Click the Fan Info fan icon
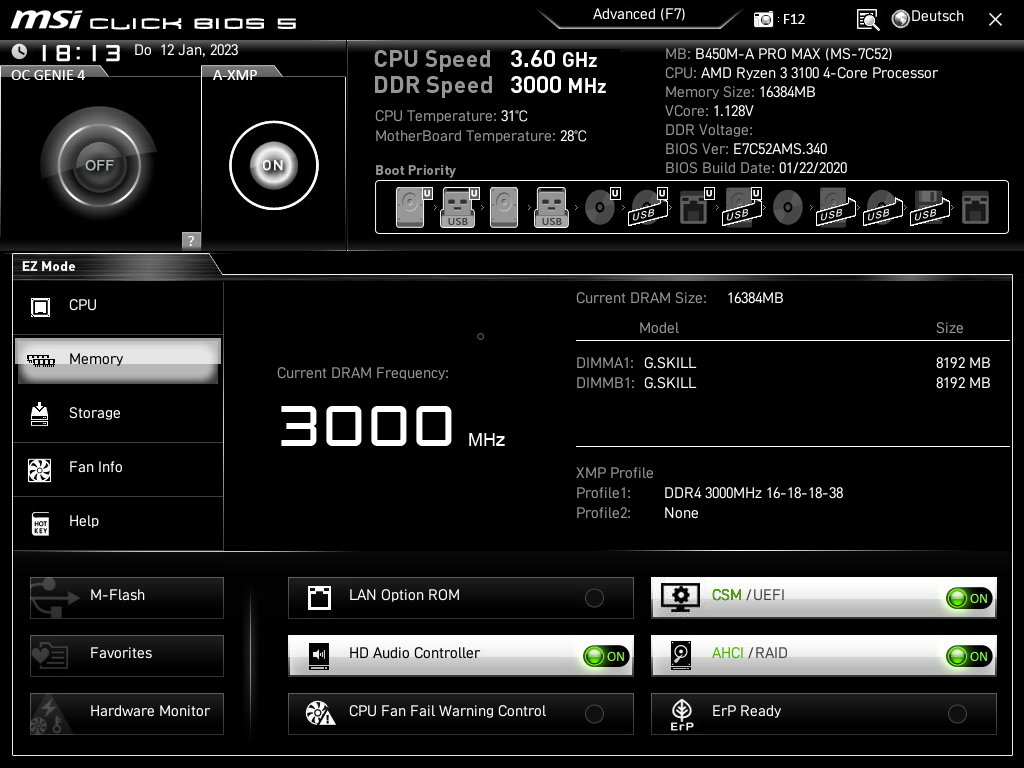The width and height of the screenshot is (1024, 768). click(40, 470)
